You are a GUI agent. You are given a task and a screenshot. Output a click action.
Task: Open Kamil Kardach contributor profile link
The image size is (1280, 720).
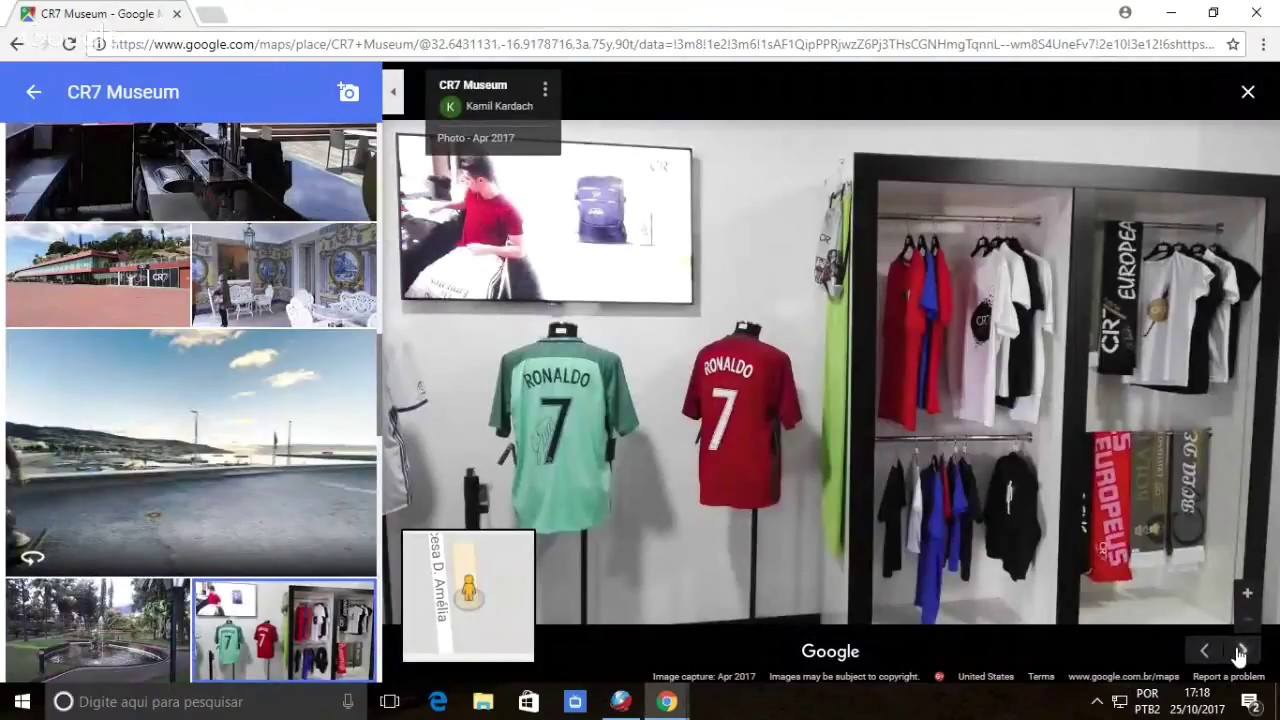point(499,106)
